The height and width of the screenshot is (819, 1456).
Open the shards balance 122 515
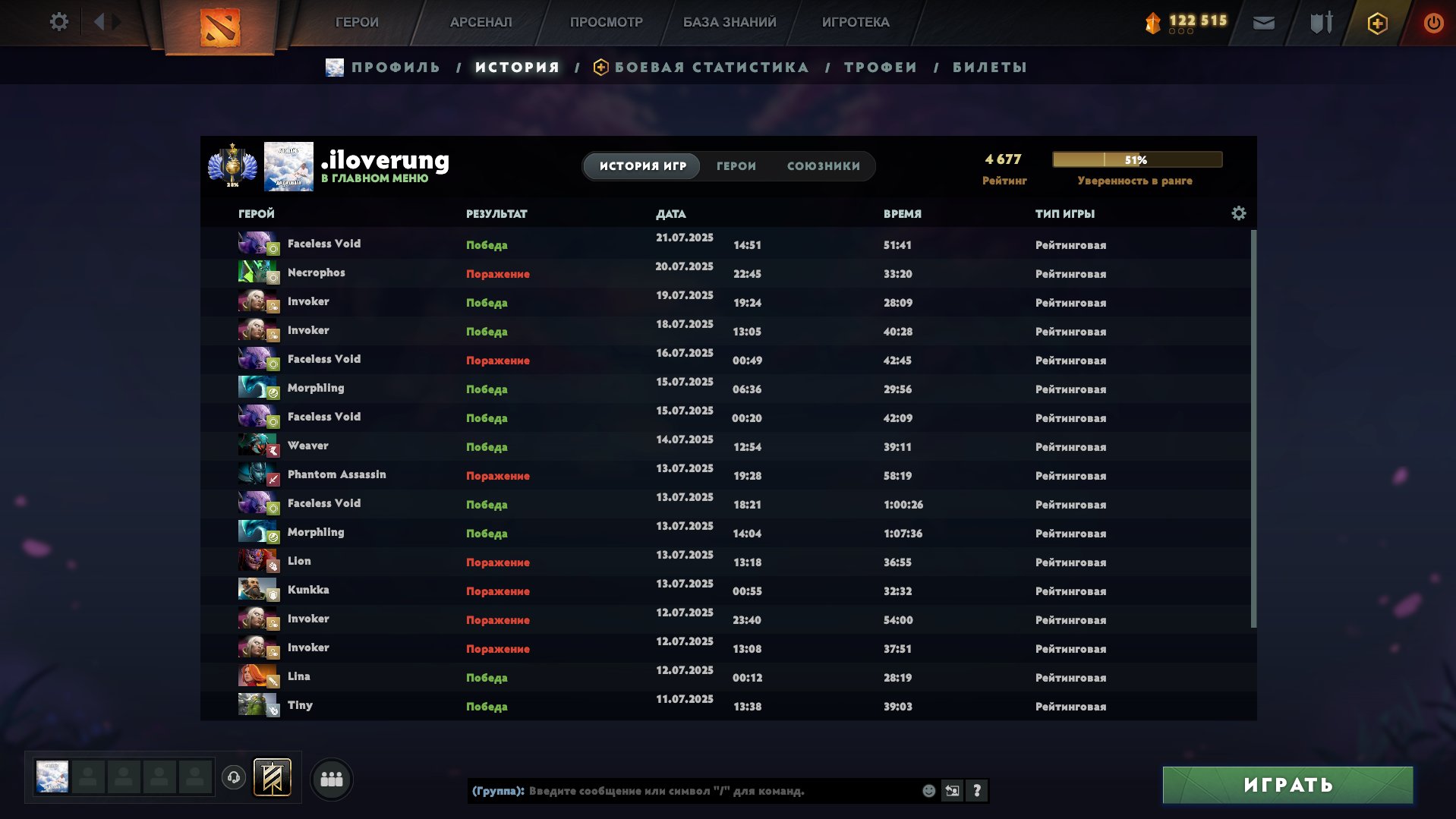1186,22
